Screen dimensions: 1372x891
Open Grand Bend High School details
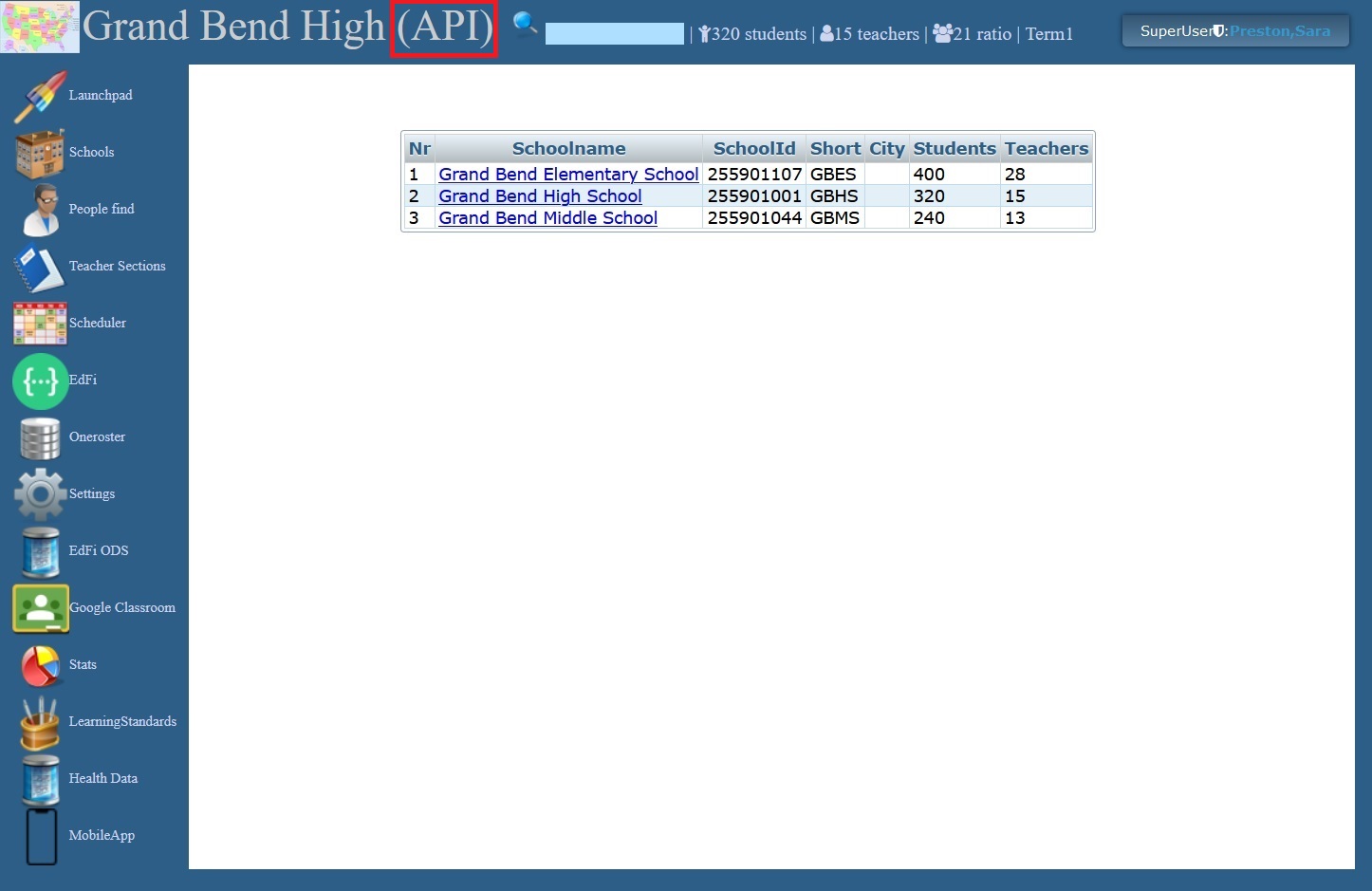point(540,196)
